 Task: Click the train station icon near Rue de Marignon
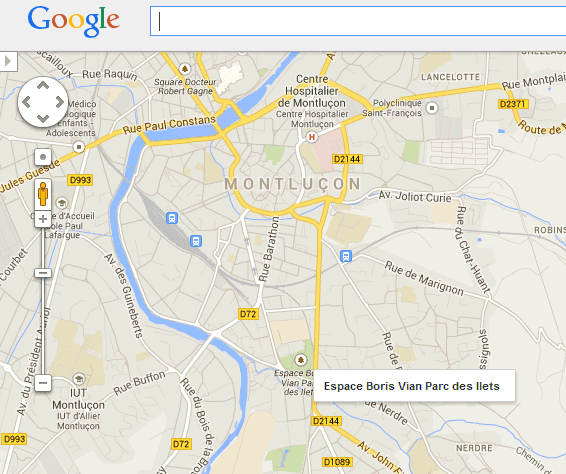pyautogui.click(x=346, y=256)
